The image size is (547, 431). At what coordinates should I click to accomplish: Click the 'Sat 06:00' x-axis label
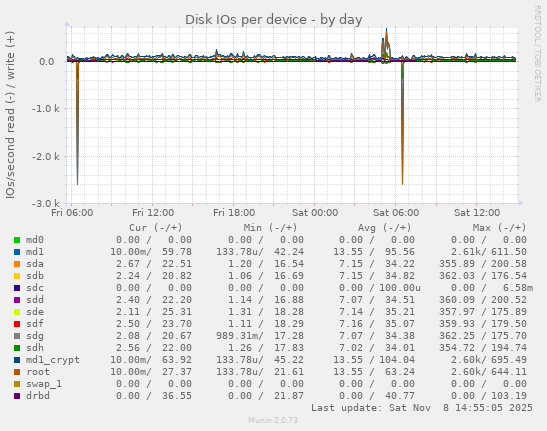click(x=396, y=213)
